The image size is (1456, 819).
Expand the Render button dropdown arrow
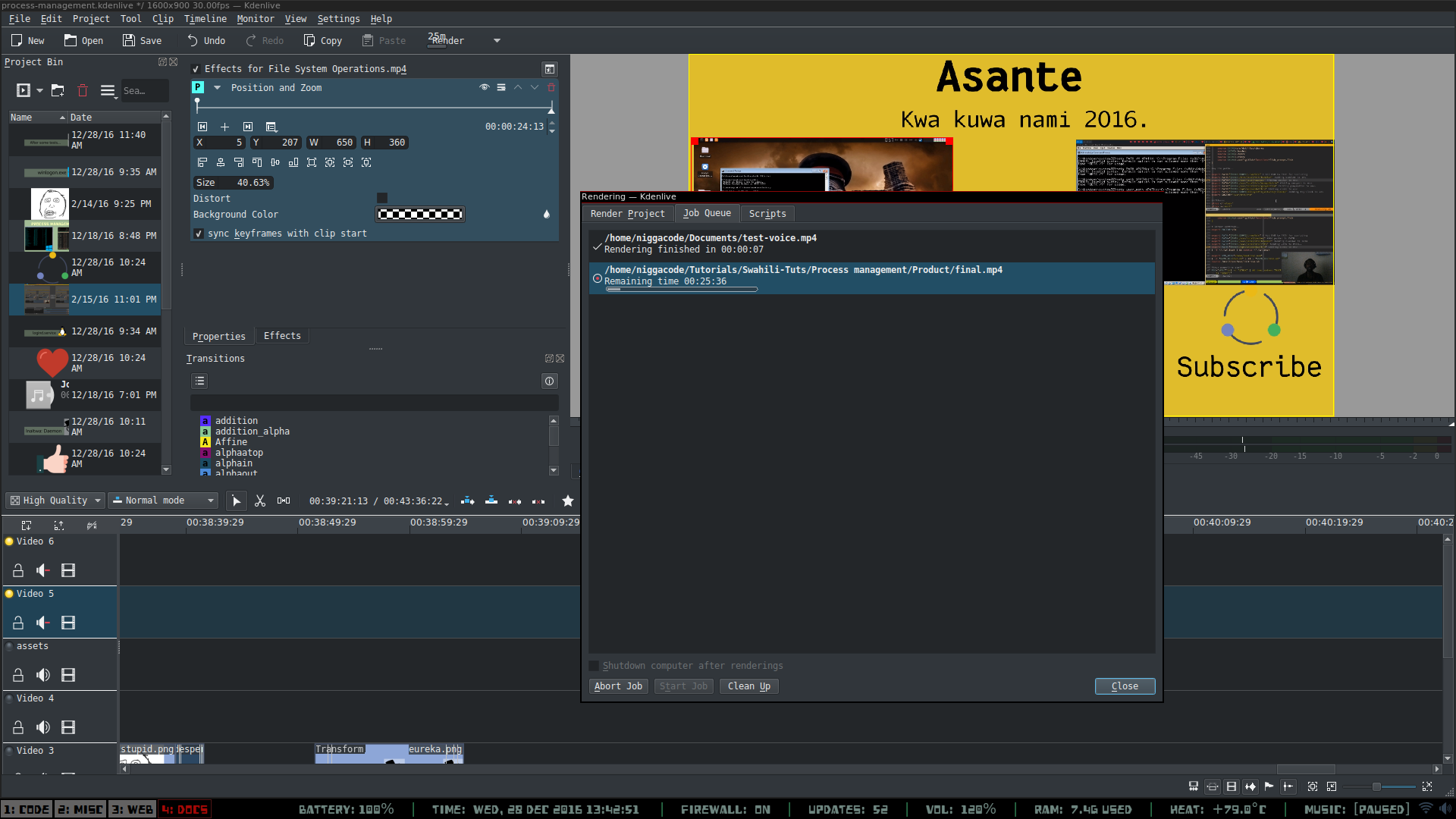pyautogui.click(x=497, y=40)
